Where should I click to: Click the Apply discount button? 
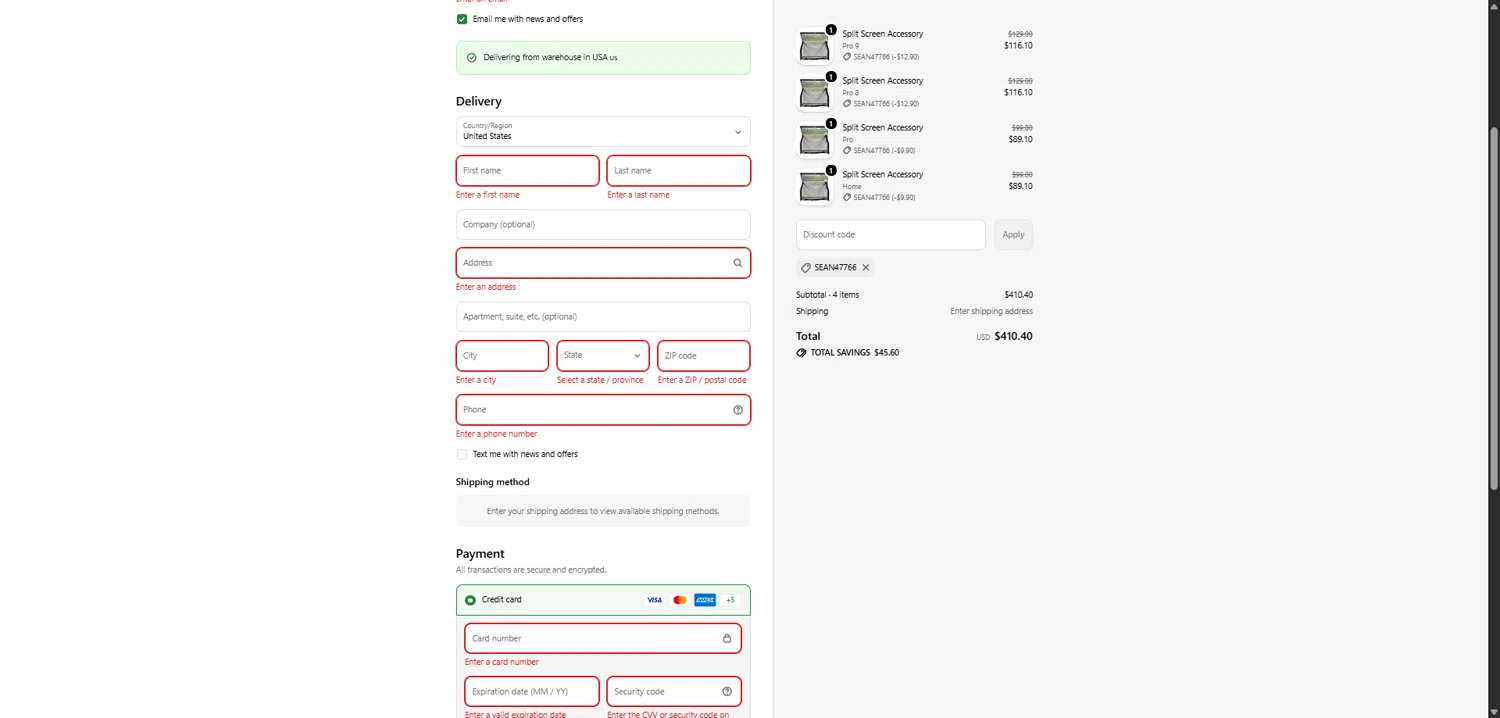coord(1013,235)
